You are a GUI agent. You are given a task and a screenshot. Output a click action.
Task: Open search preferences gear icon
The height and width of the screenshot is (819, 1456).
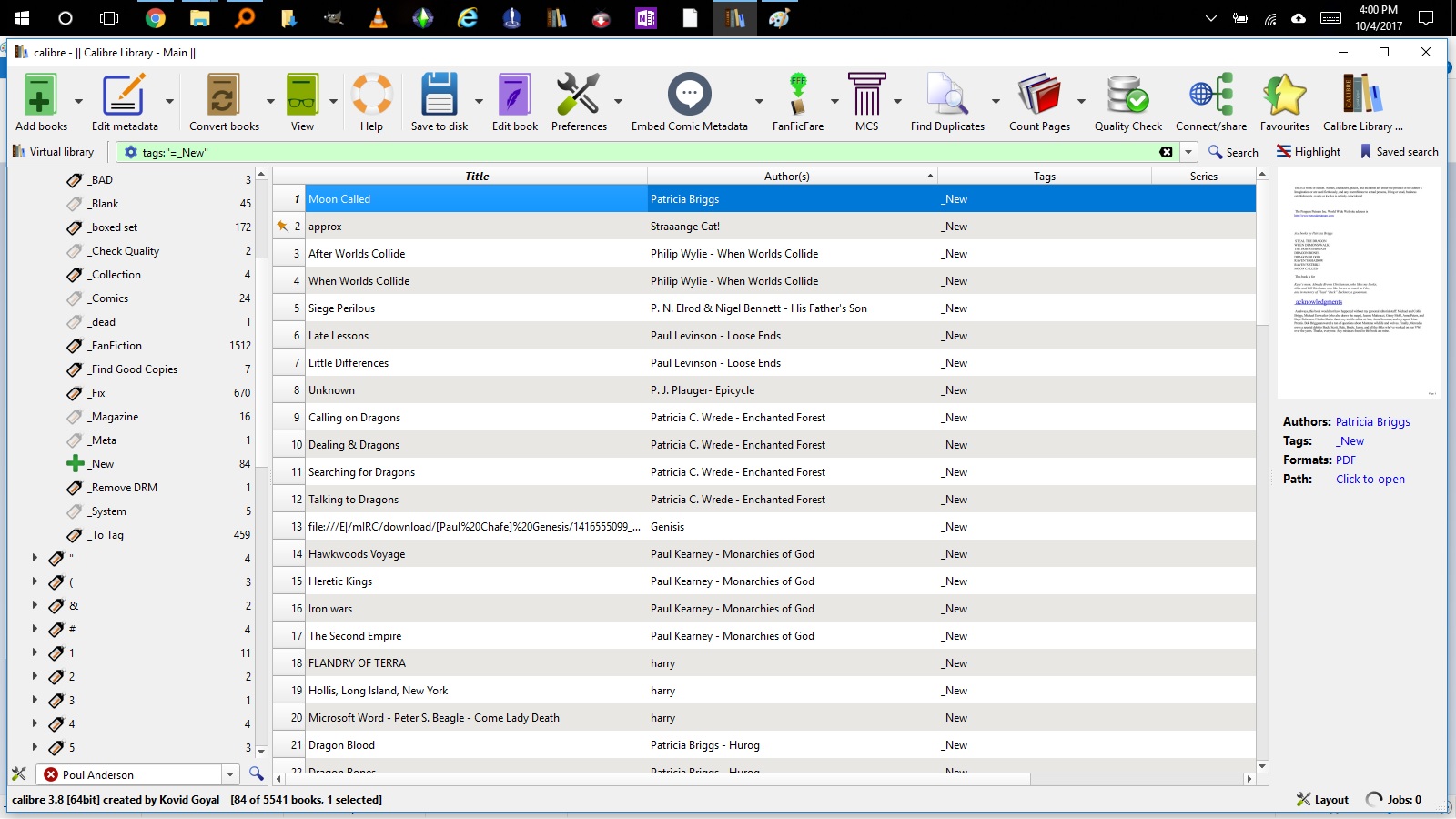click(x=130, y=152)
